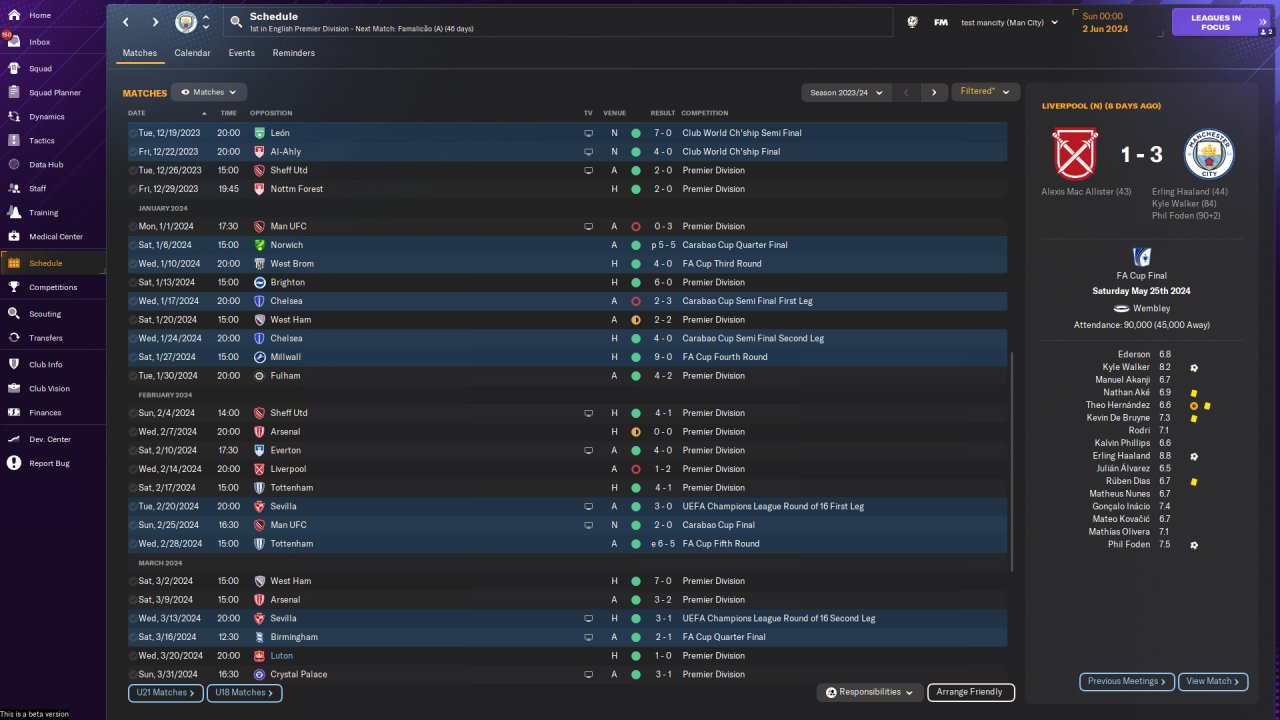Select the Millwall 9 - 0 FA Cup row

567,357
